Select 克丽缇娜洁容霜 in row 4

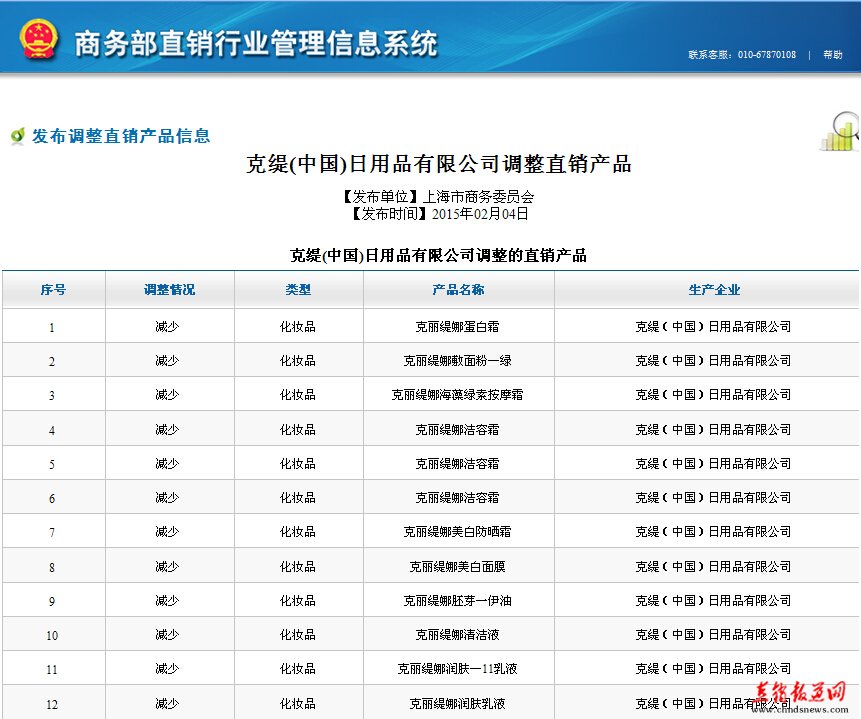pyautogui.click(x=457, y=430)
